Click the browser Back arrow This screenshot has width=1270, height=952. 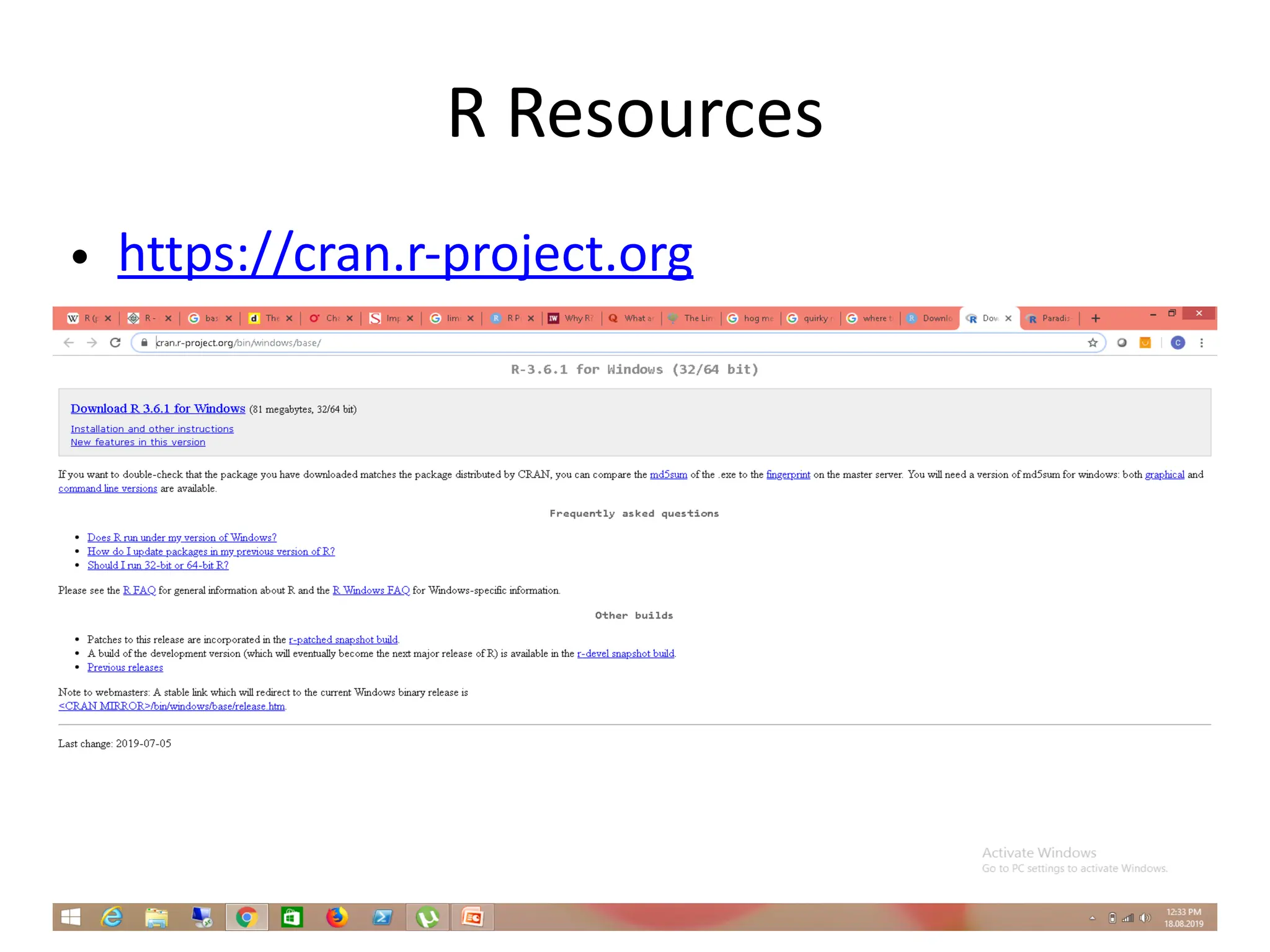click(x=69, y=343)
